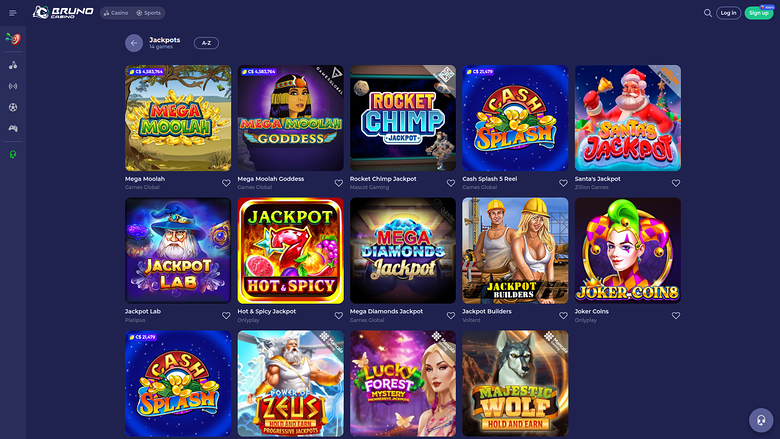Image resolution: width=780 pixels, height=439 pixels.
Task: Switch to the Sports tab
Action: pyautogui.click(x=149, y=13)
